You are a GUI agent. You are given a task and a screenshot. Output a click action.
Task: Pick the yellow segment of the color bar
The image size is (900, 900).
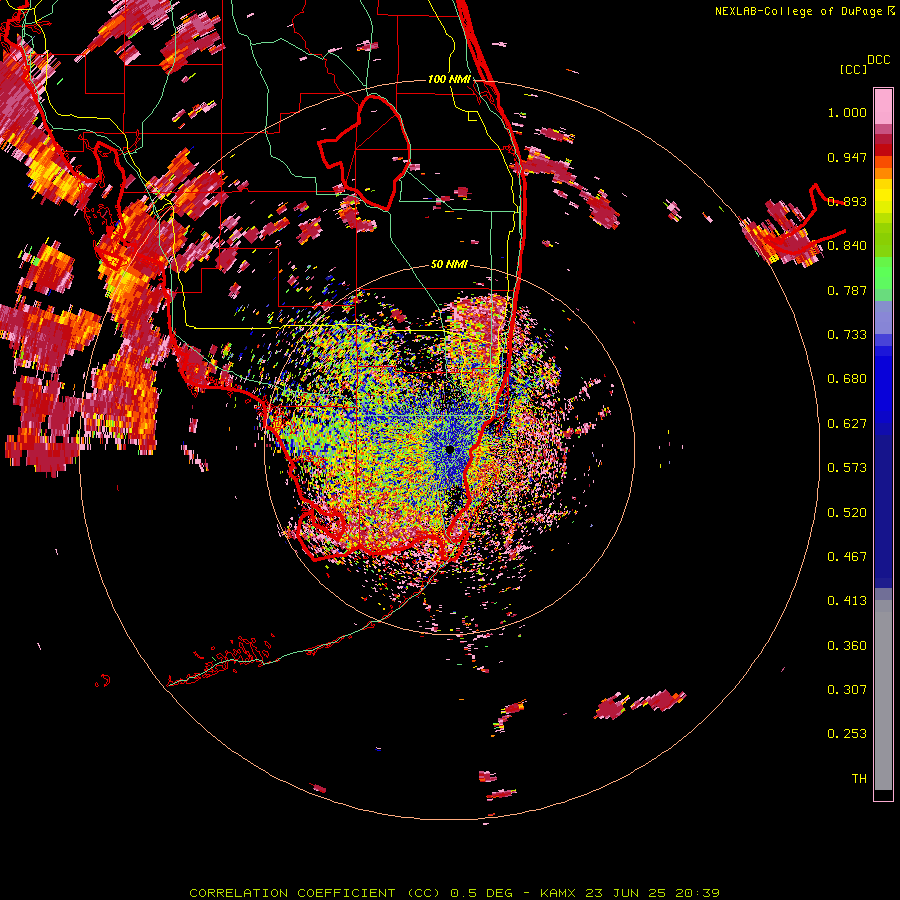coord(883,201)
